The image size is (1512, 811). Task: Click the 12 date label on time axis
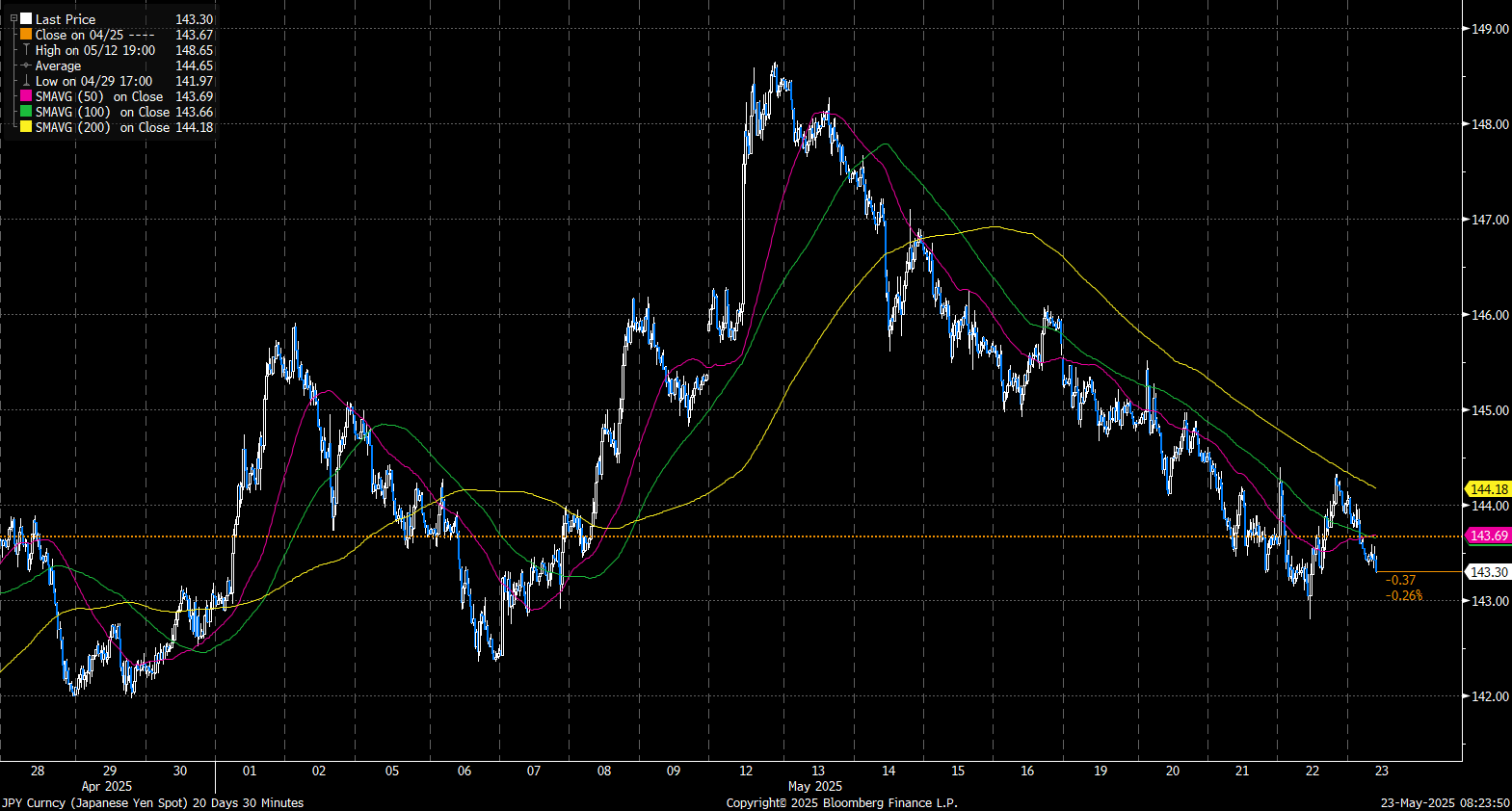tap(746, 771)
